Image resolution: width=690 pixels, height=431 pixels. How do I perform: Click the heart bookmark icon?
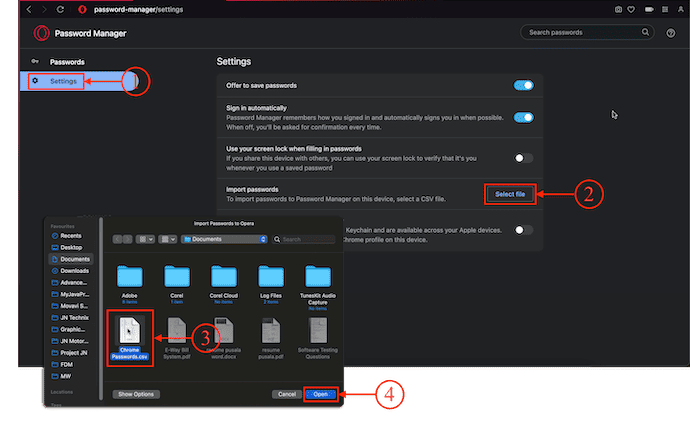coord(631,9)
